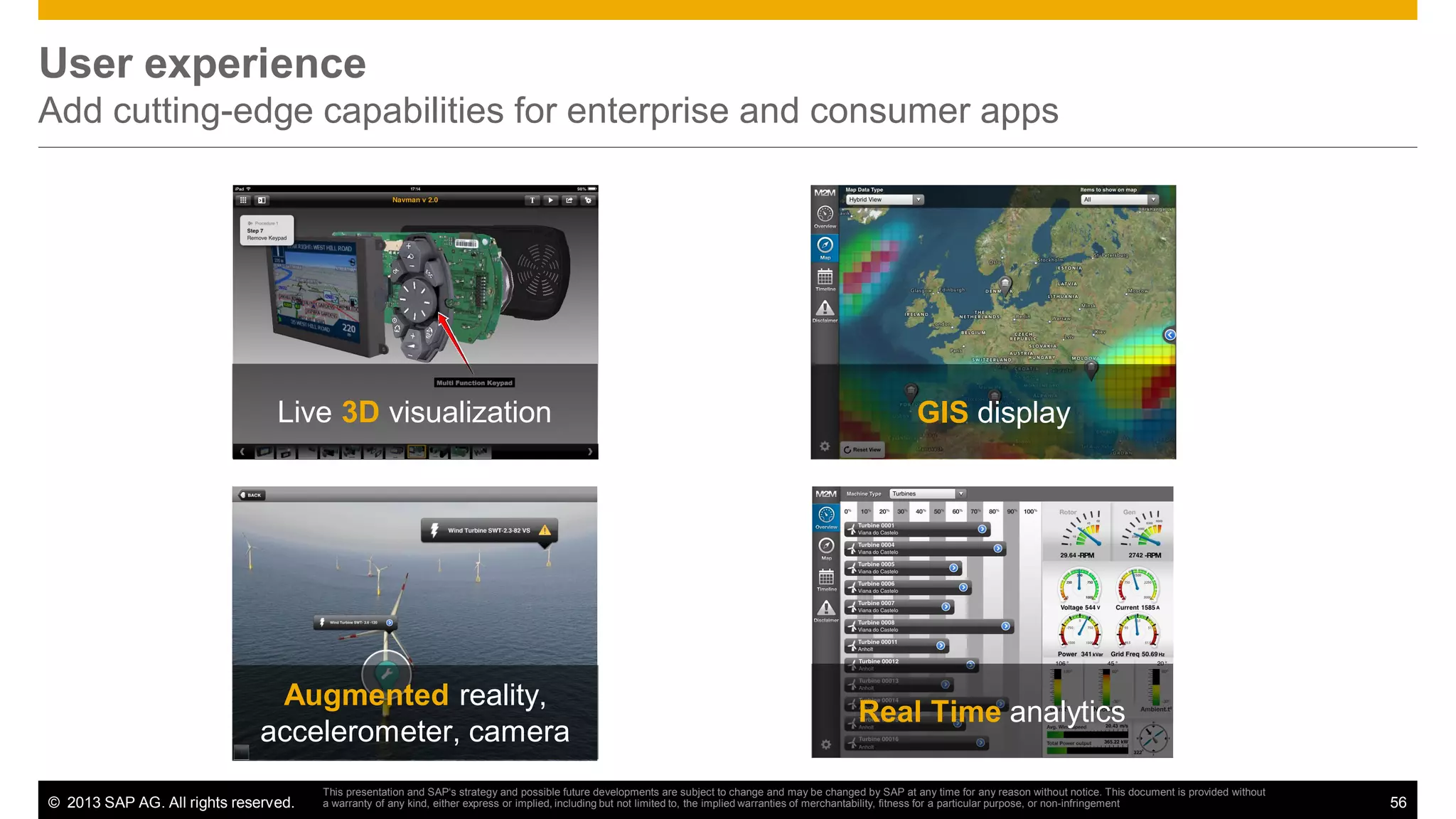
Task: Click the warning triangle on turbine label
Action: 545,530
